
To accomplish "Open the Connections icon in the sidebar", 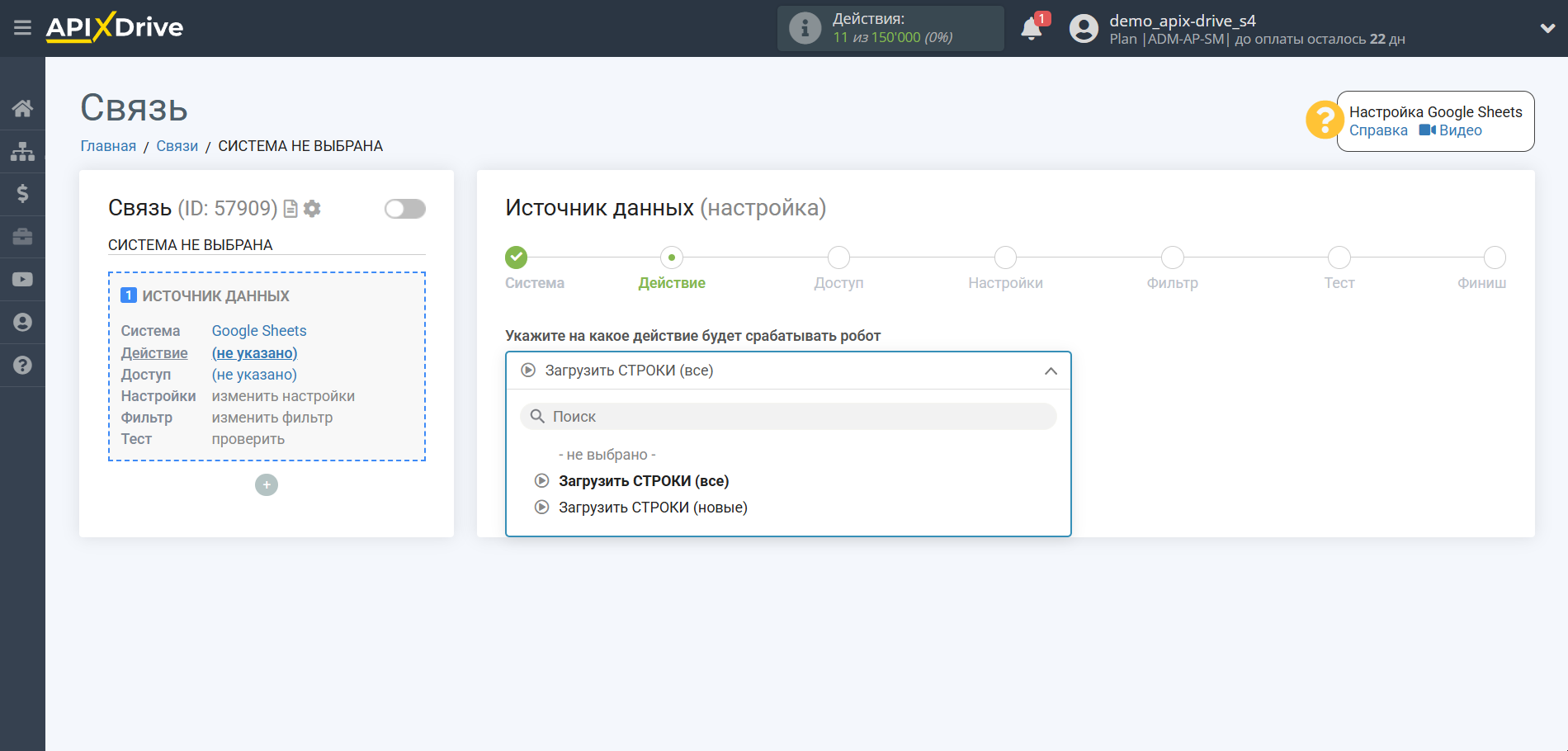I will click(x=22, y=151).
